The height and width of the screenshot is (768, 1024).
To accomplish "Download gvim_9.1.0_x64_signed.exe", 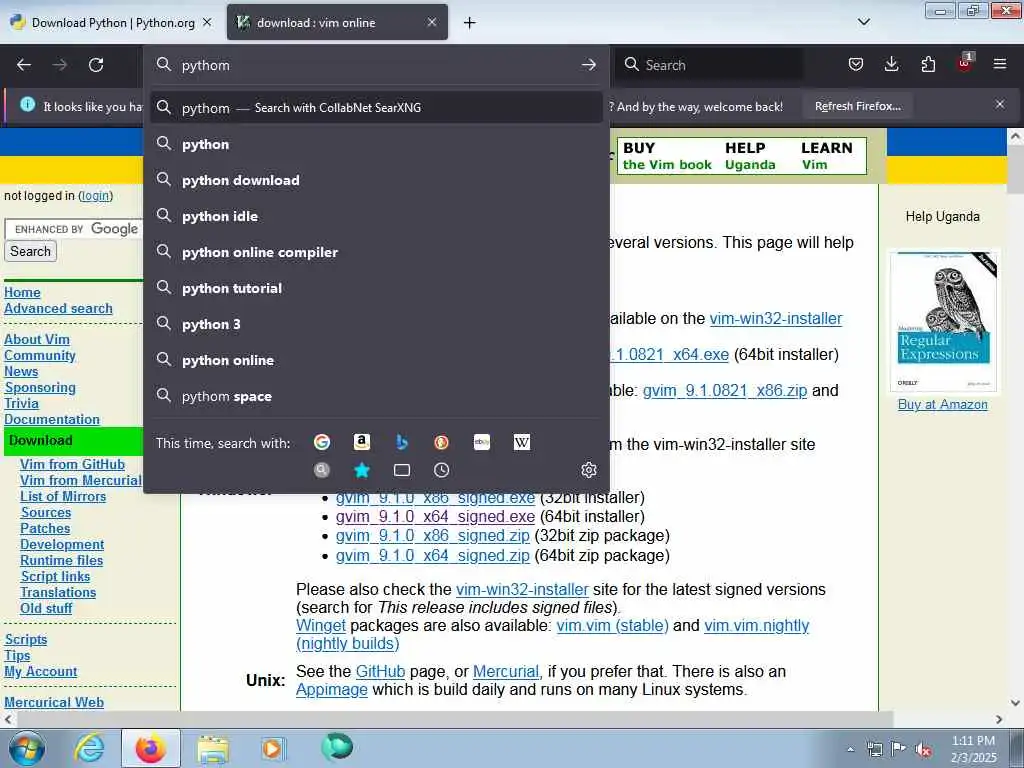I will (435, 516).
